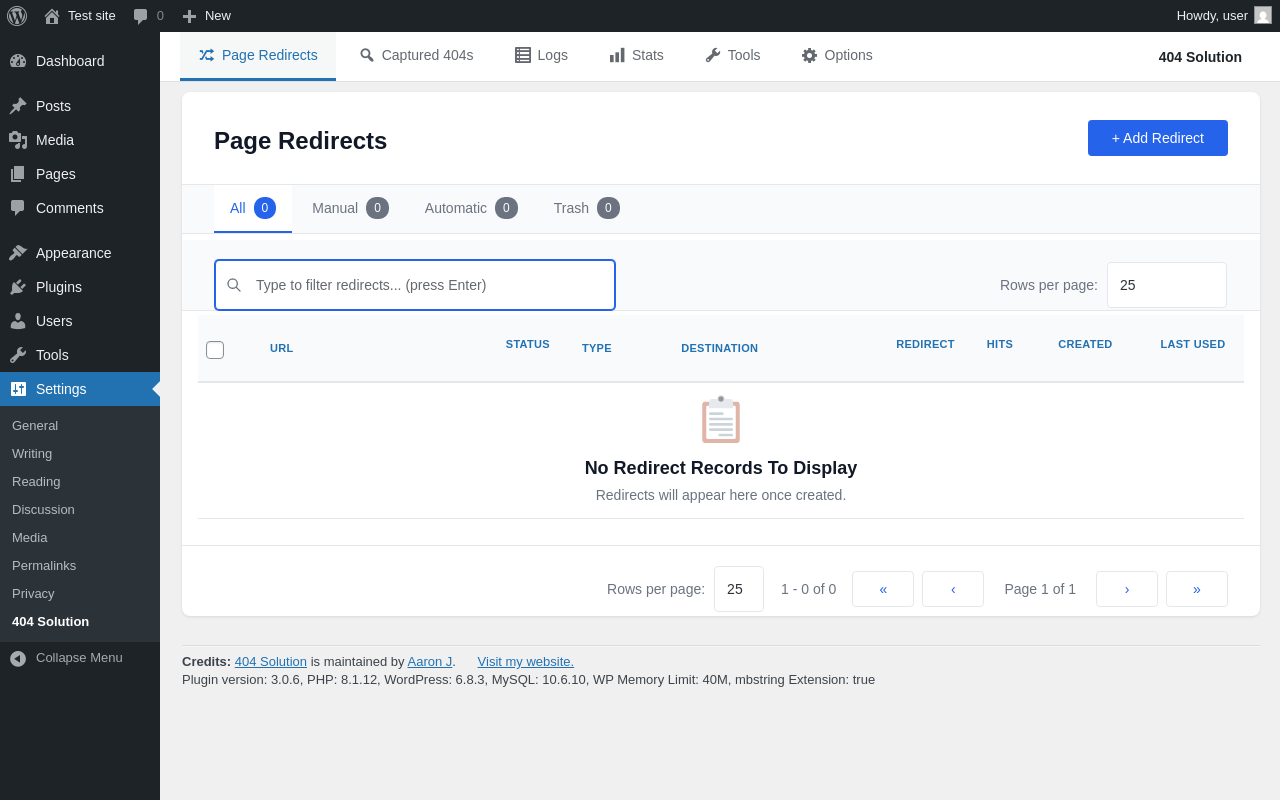The width and height of the screenshot is (1280, 800).
Task: Open the New content menu
Action: click(x=206, y=16)
